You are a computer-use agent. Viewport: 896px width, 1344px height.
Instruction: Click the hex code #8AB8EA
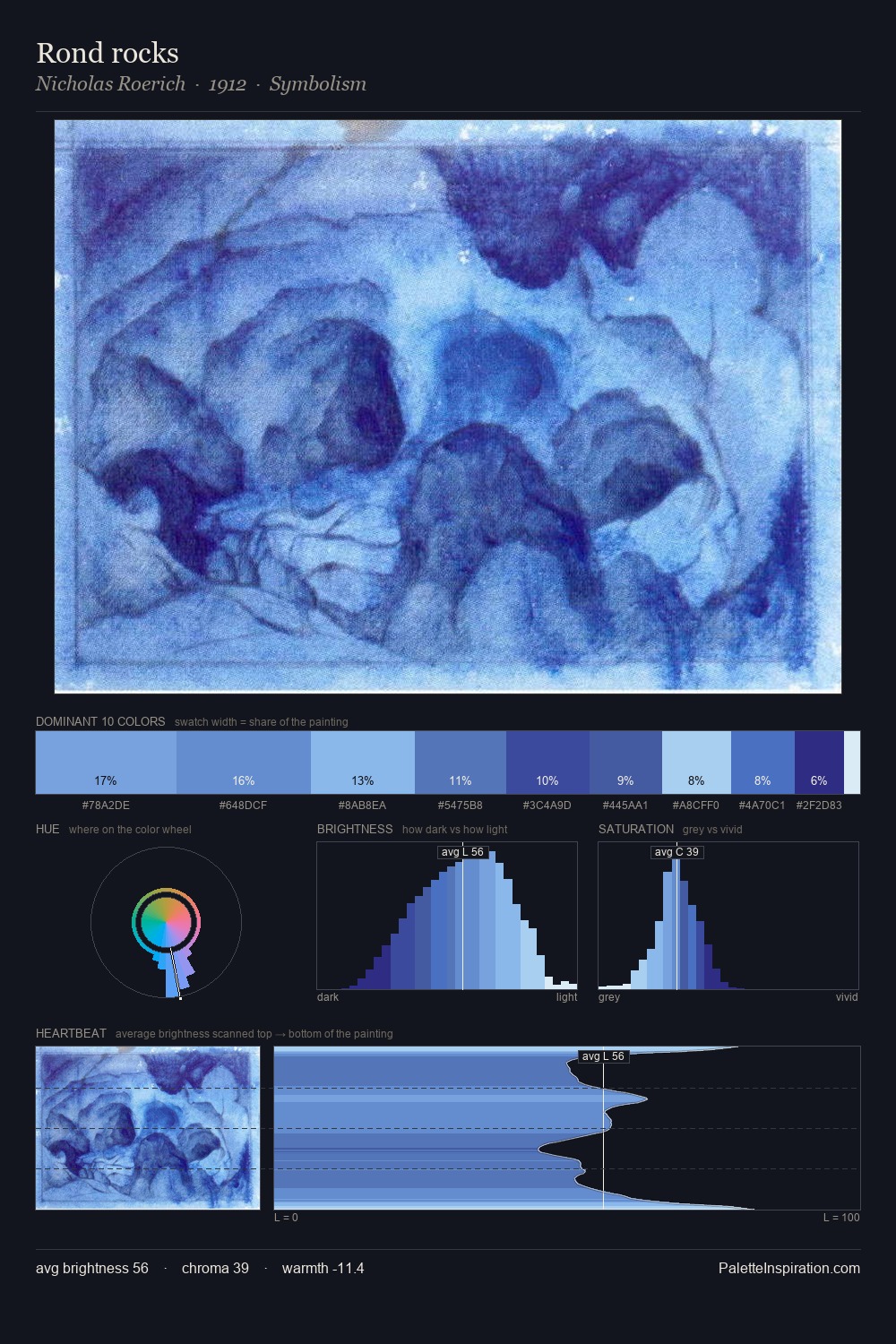tap(363, 806)
